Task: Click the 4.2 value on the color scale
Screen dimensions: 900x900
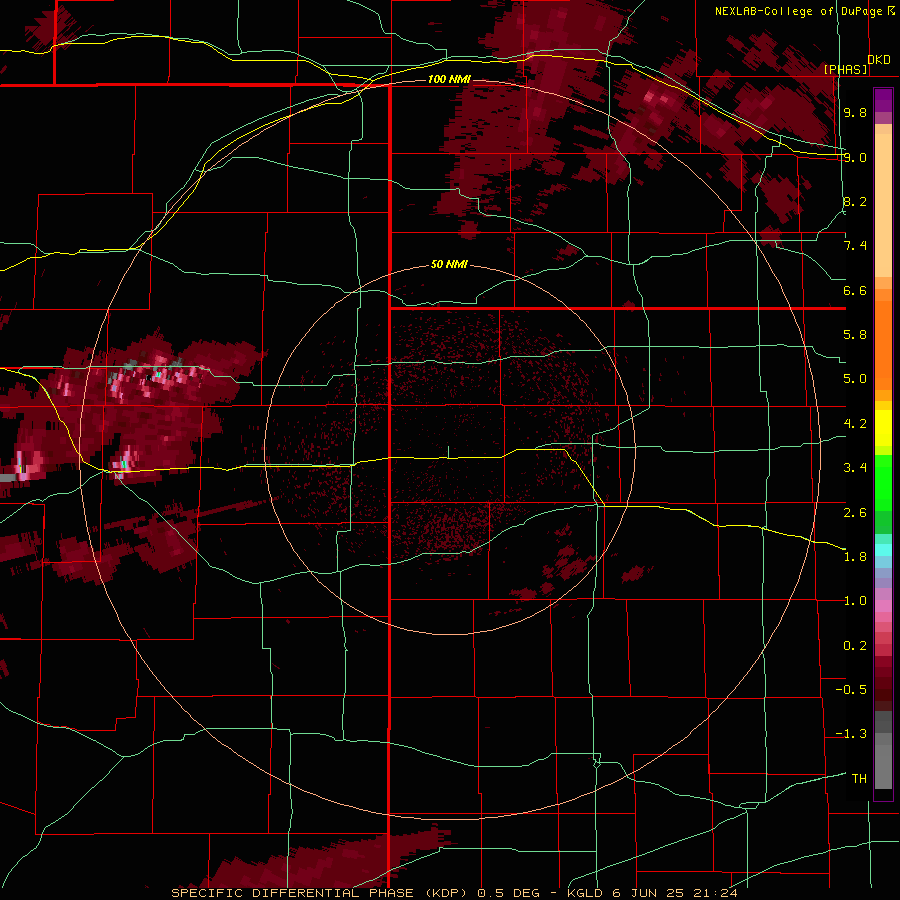Action: point(855,424)
